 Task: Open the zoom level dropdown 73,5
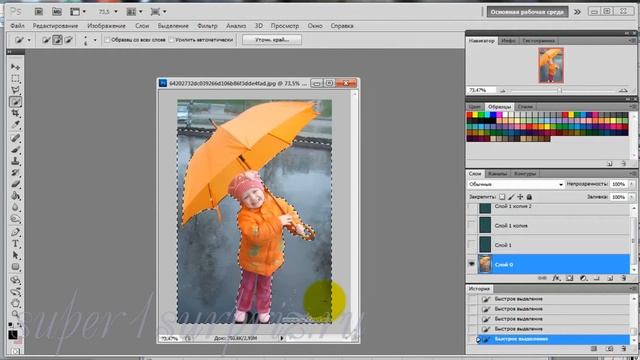pyautogui.click(x=116, y=12)
